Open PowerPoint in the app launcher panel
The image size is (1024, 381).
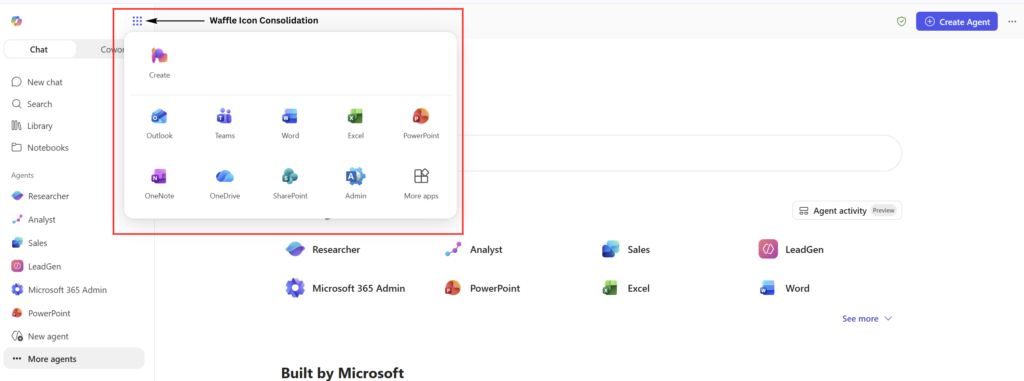coord(421,124)
